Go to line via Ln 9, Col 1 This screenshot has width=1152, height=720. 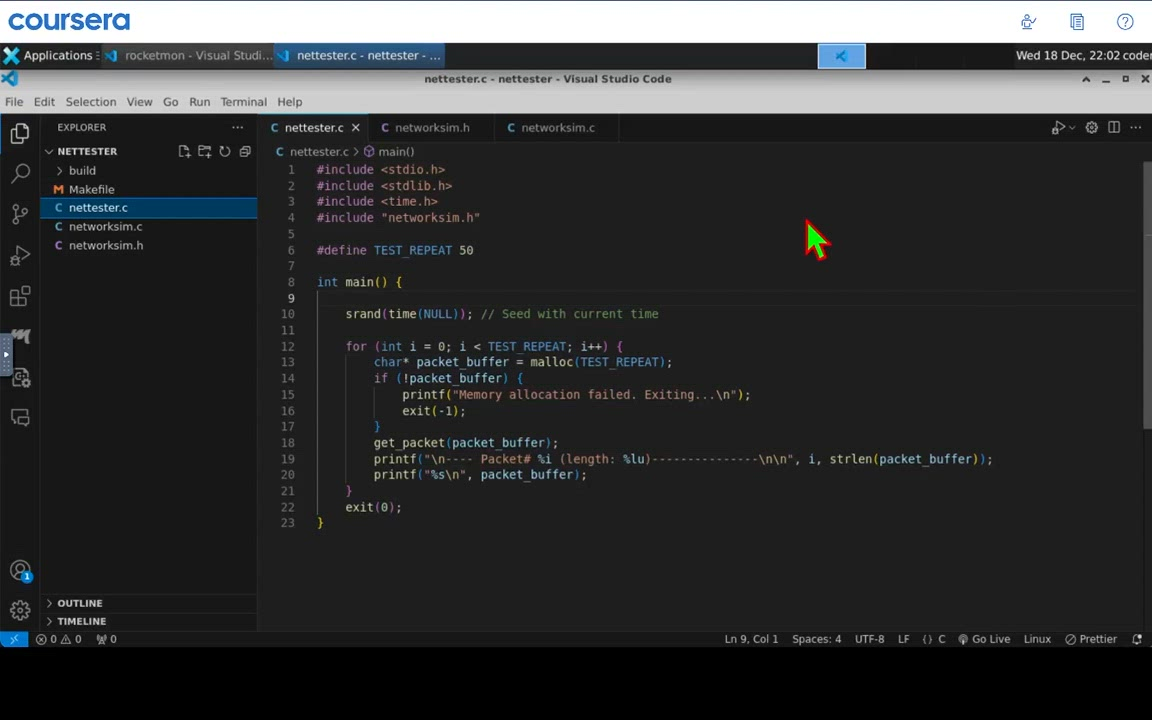click(751, 639)
